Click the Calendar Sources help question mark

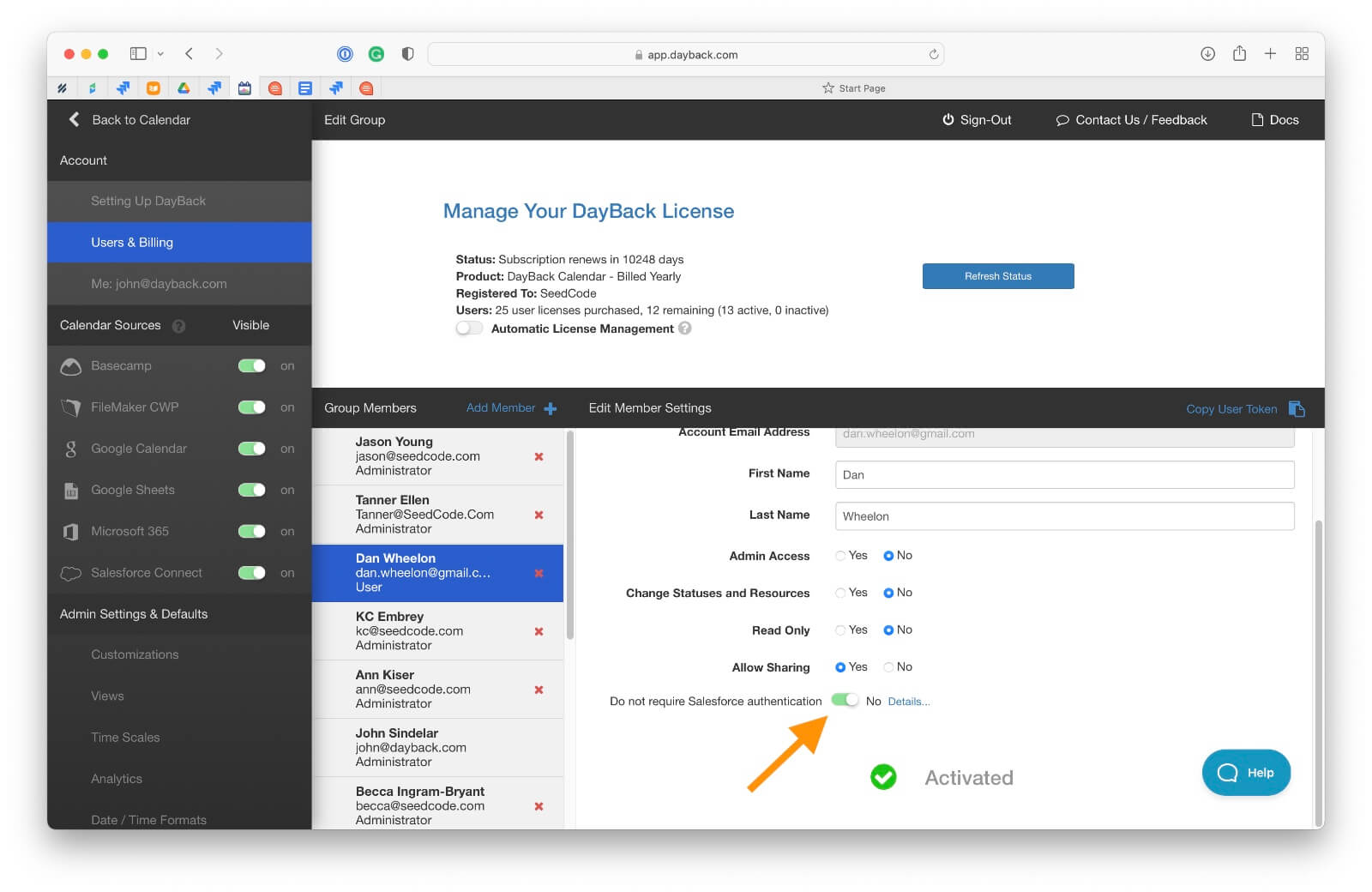click(x=178, y=326)
